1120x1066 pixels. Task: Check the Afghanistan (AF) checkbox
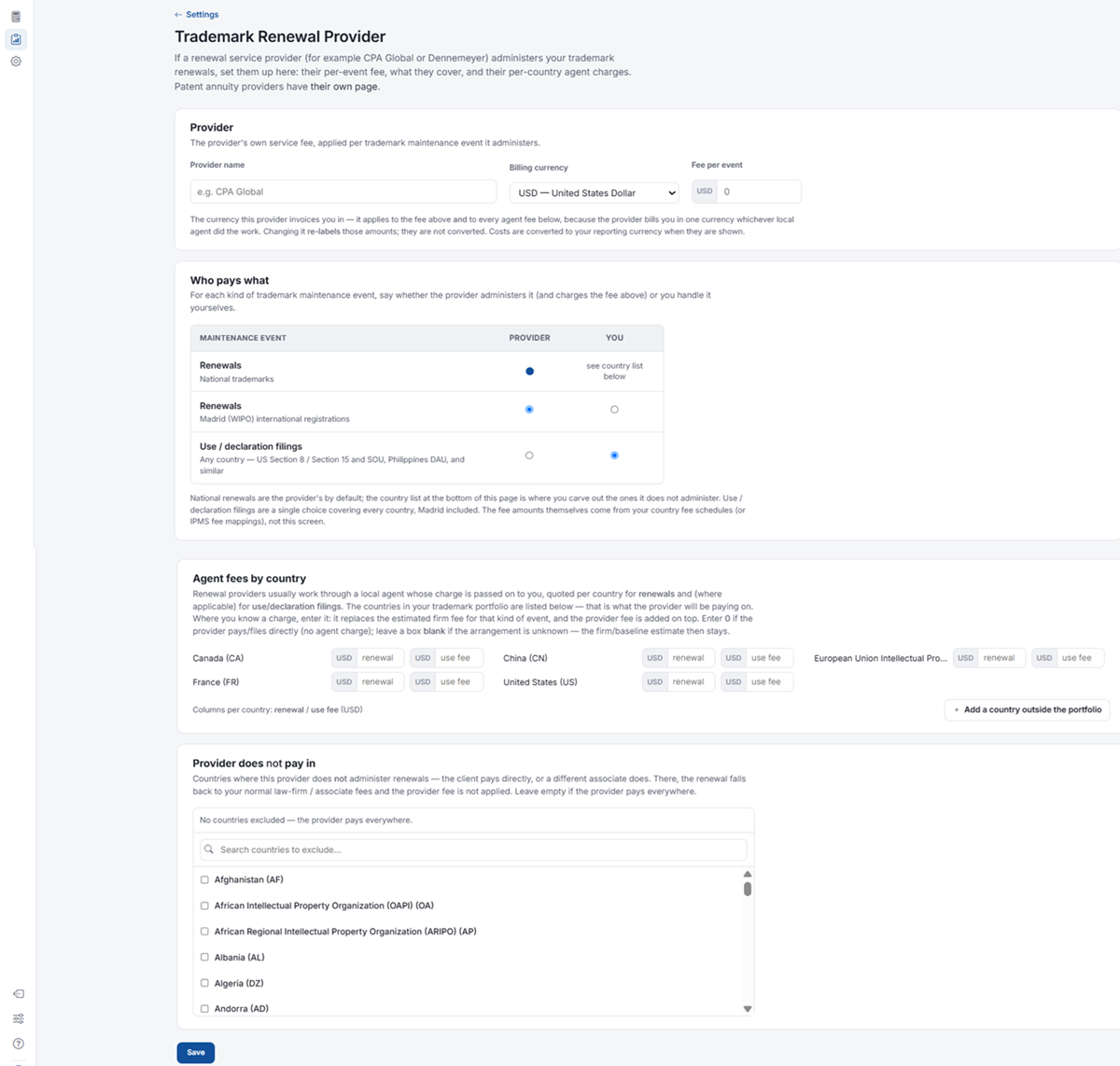click(204, 880)
